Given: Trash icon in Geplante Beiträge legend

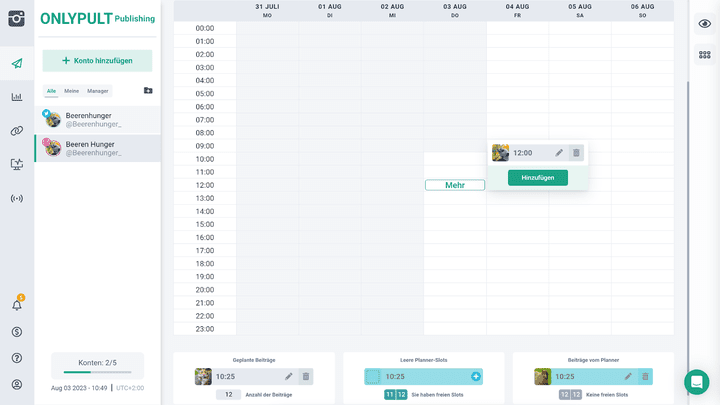Looking at the screenshot, I should pyautogui.click(x=306, y=377).
